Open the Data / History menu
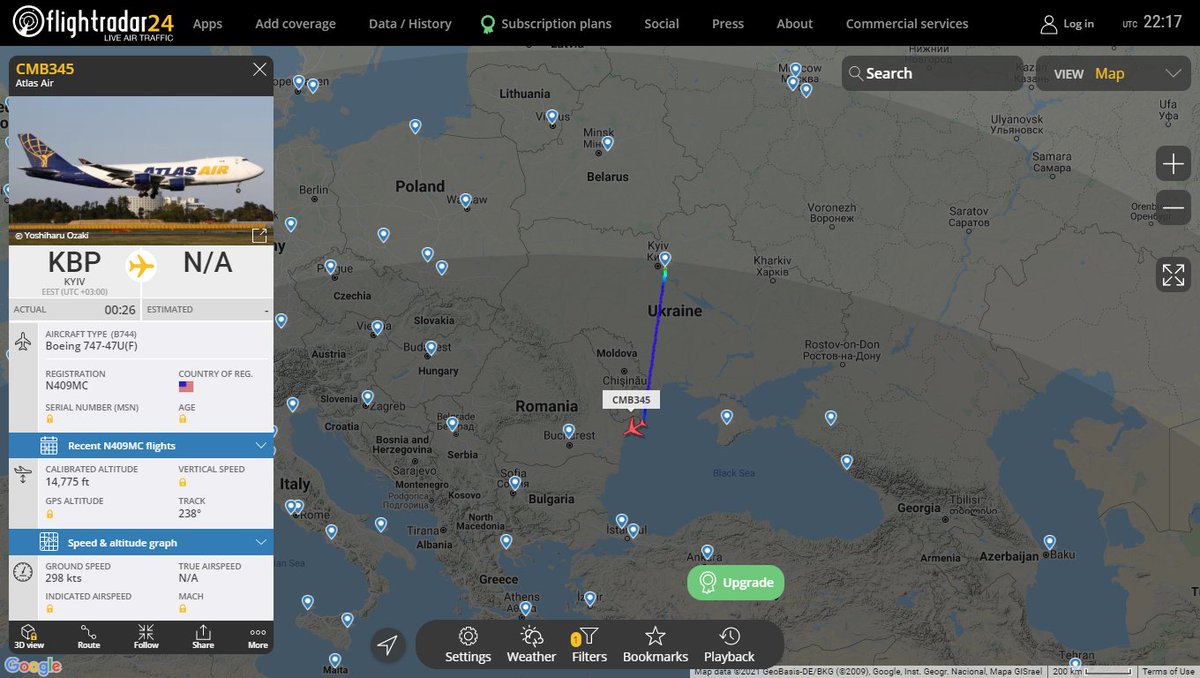Viewport: 1200px width, 678px height. 410,23
